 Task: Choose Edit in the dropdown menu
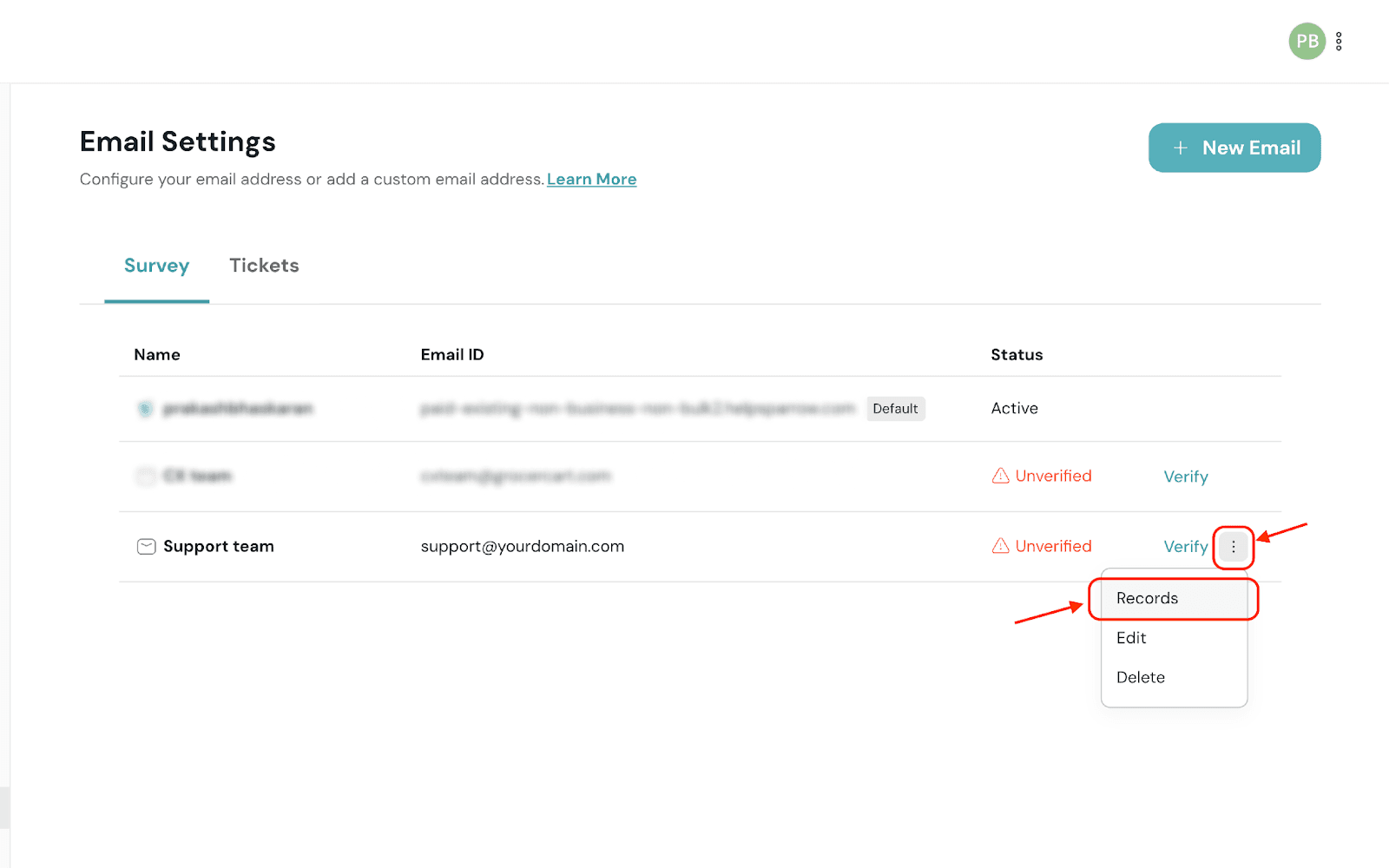(x=1131, y=638)
